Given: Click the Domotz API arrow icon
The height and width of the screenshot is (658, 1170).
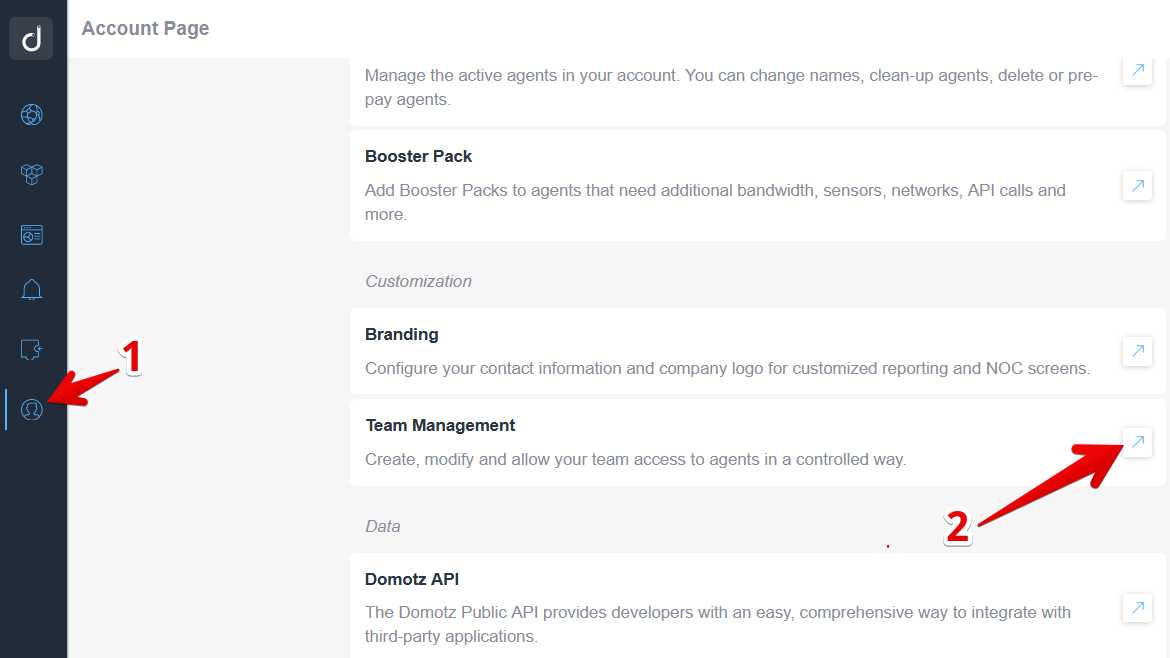Looking at the screenshot, I should tap(1136, 608).
